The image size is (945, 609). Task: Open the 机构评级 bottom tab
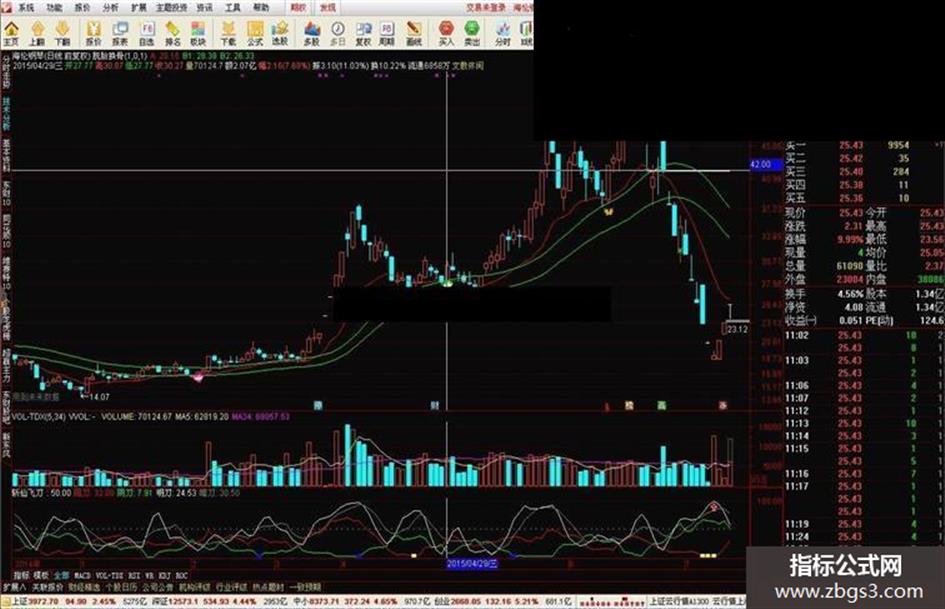(195, 587)
